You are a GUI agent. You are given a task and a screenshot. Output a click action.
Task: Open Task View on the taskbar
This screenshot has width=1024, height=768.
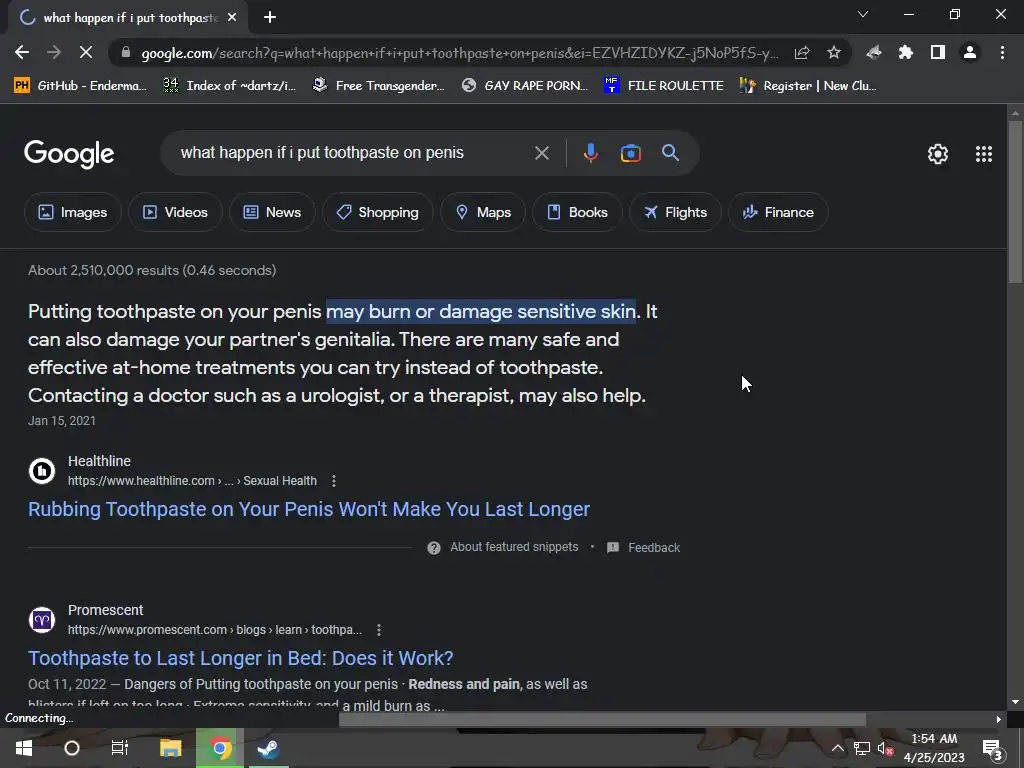120,748
